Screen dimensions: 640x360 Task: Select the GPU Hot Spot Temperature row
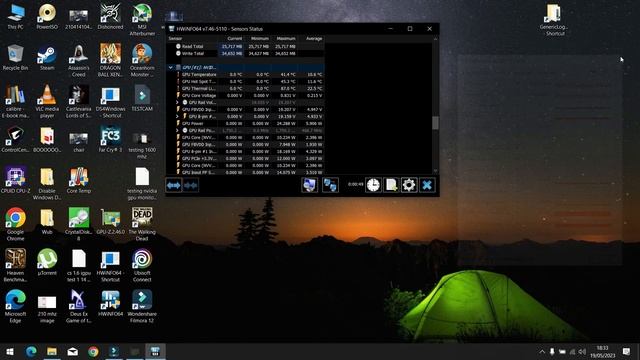[x=246, y=82]
